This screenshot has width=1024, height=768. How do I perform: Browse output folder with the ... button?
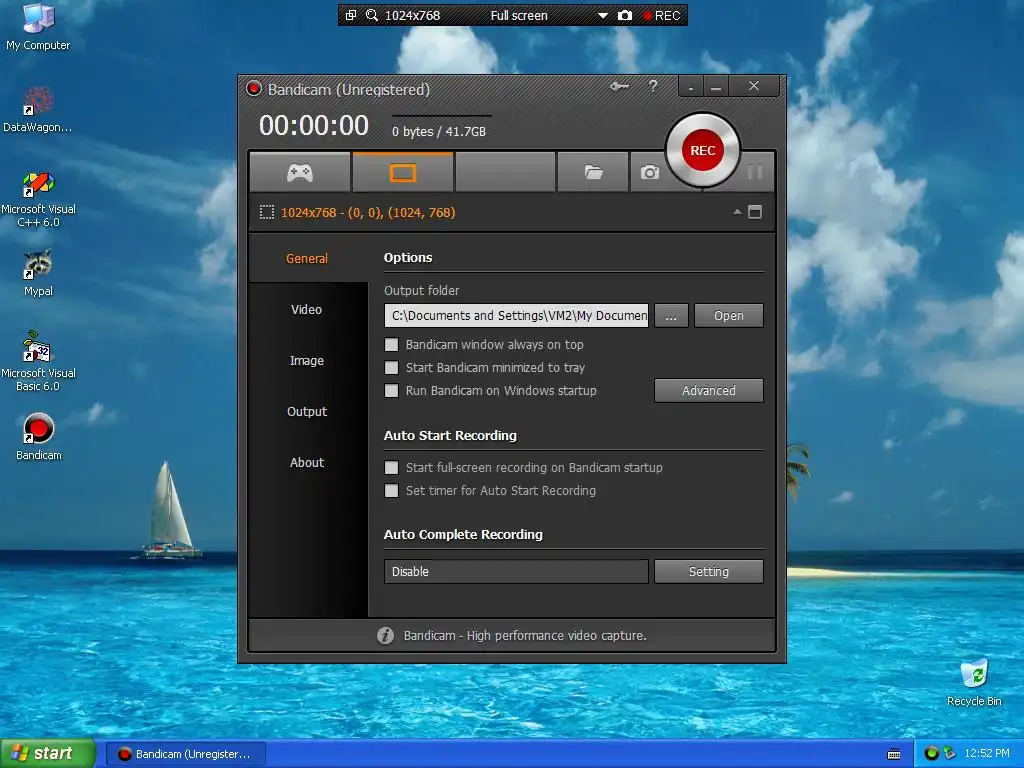pos(671,315)
